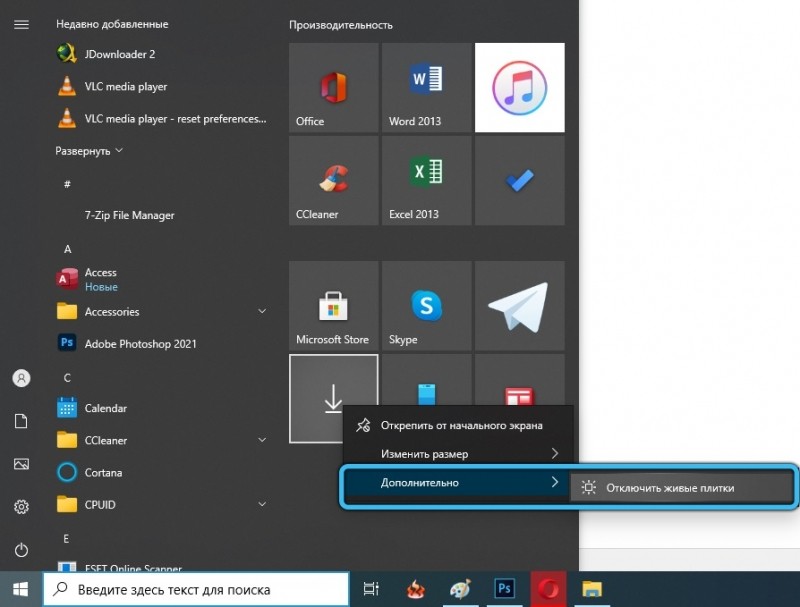Launch the Skype tile
800x607 pixels.
427,306
